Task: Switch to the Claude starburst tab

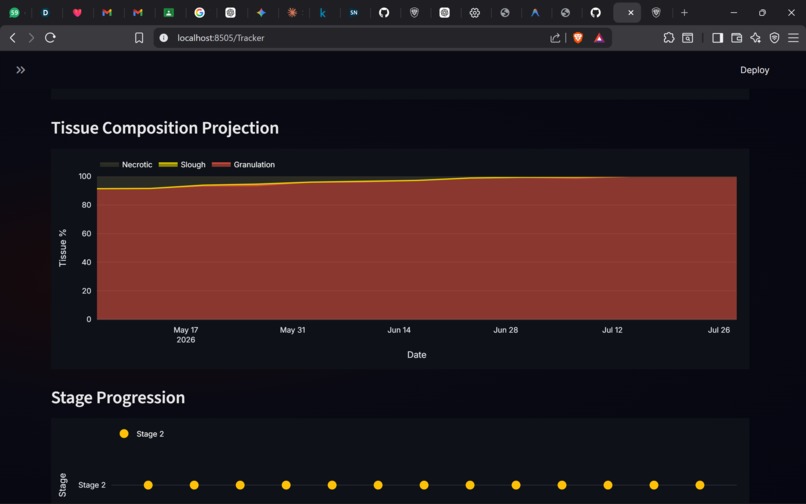Action: (x=292, y=13)
